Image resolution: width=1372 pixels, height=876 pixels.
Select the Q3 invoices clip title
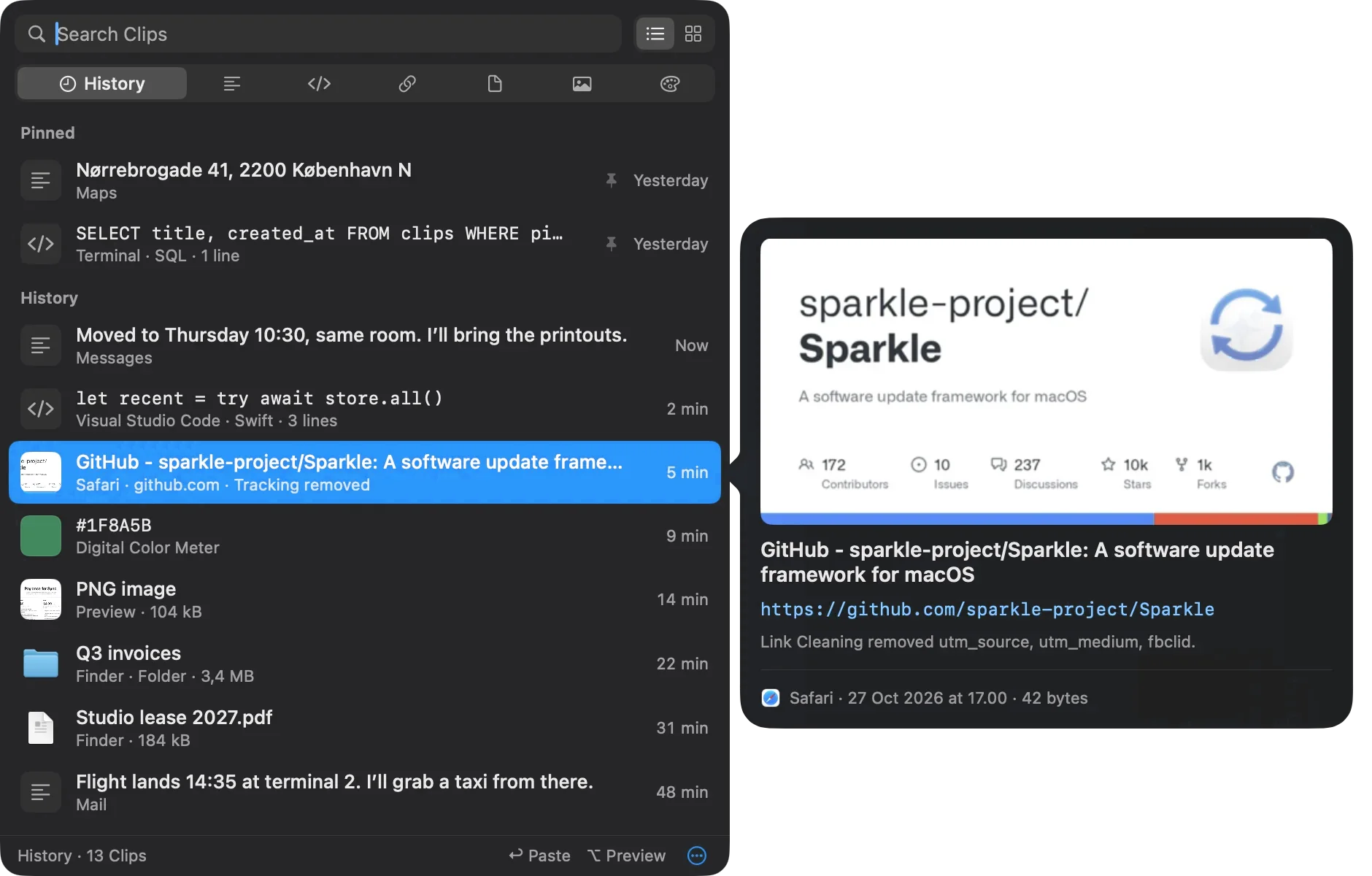128,653
